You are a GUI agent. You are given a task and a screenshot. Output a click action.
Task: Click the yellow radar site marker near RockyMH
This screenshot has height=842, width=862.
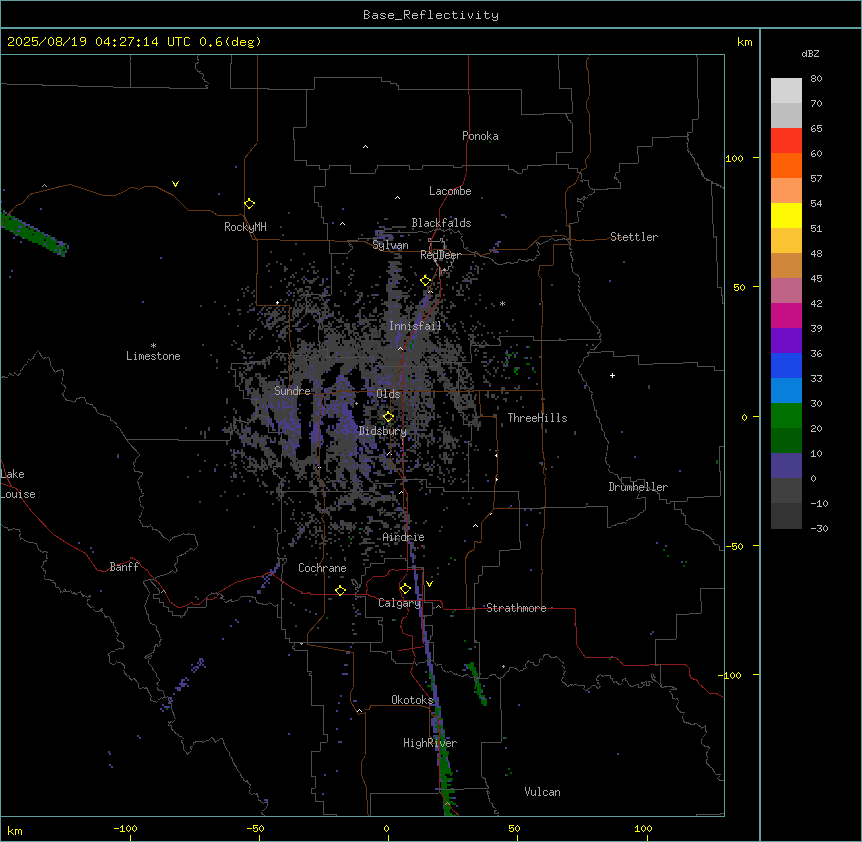249,204
